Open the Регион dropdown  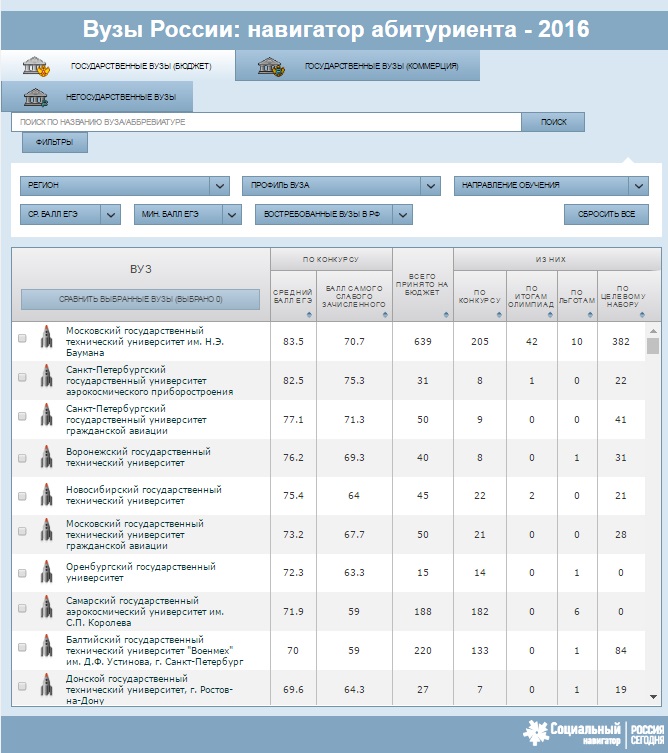pos(125,186)
